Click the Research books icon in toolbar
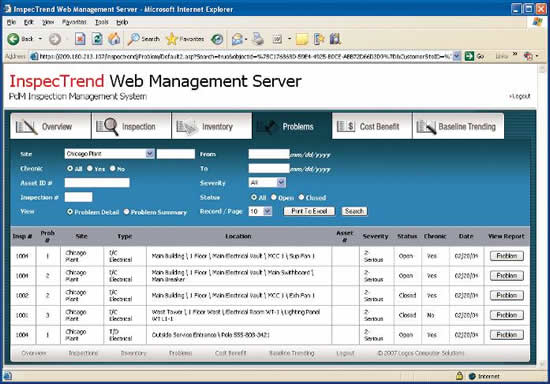The width and height of the screenshot is (550, 384). [335, 39]
